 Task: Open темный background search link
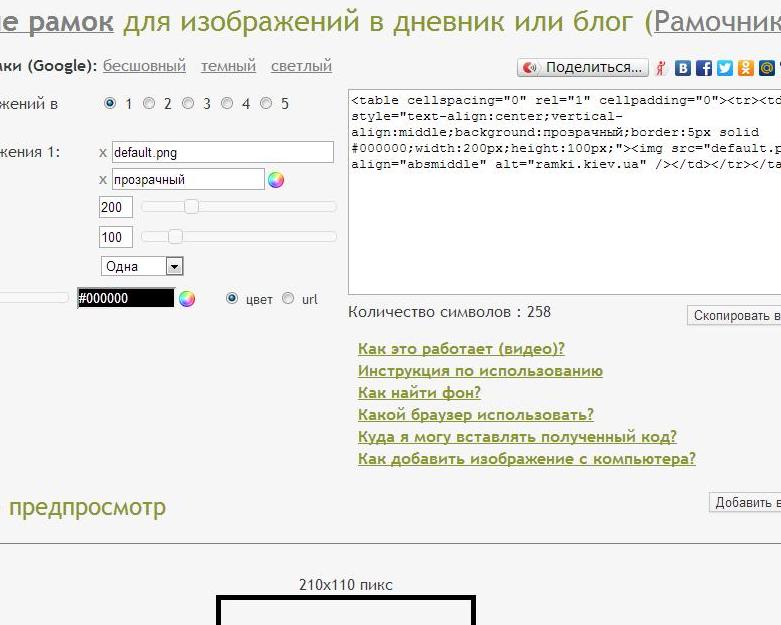point(228,66)
